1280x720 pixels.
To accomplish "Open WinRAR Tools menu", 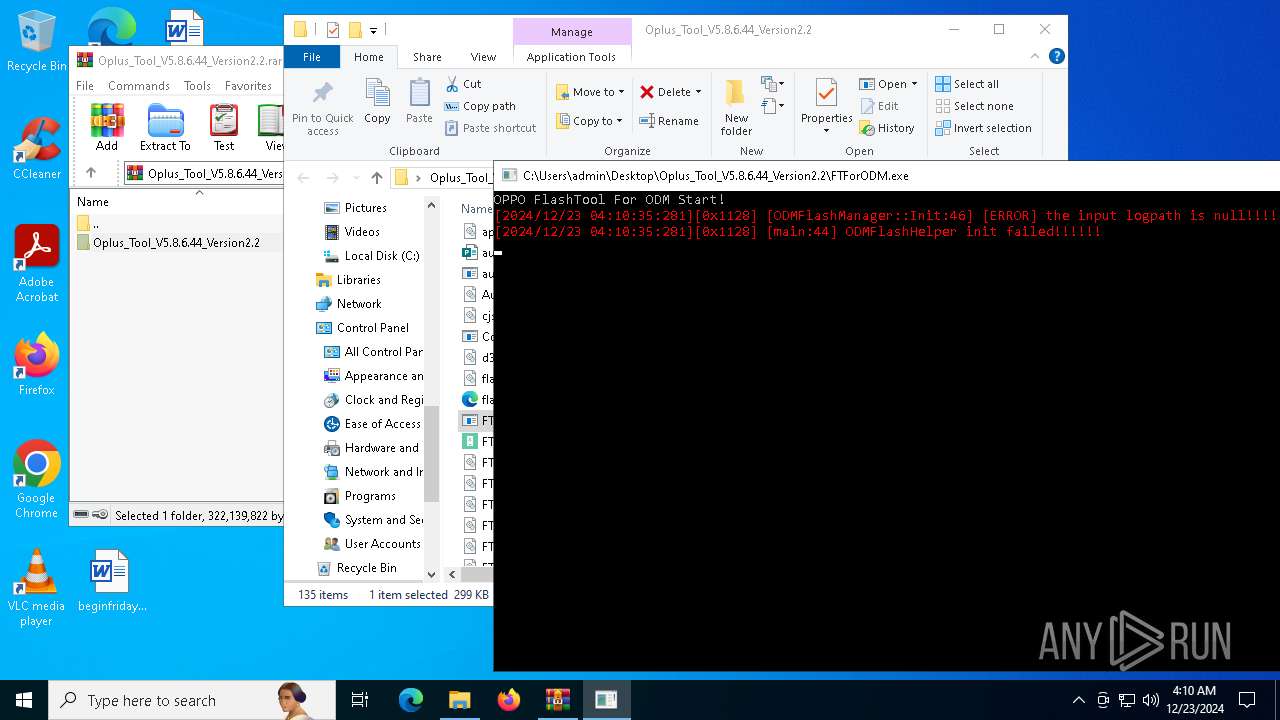I will (197, 86).
